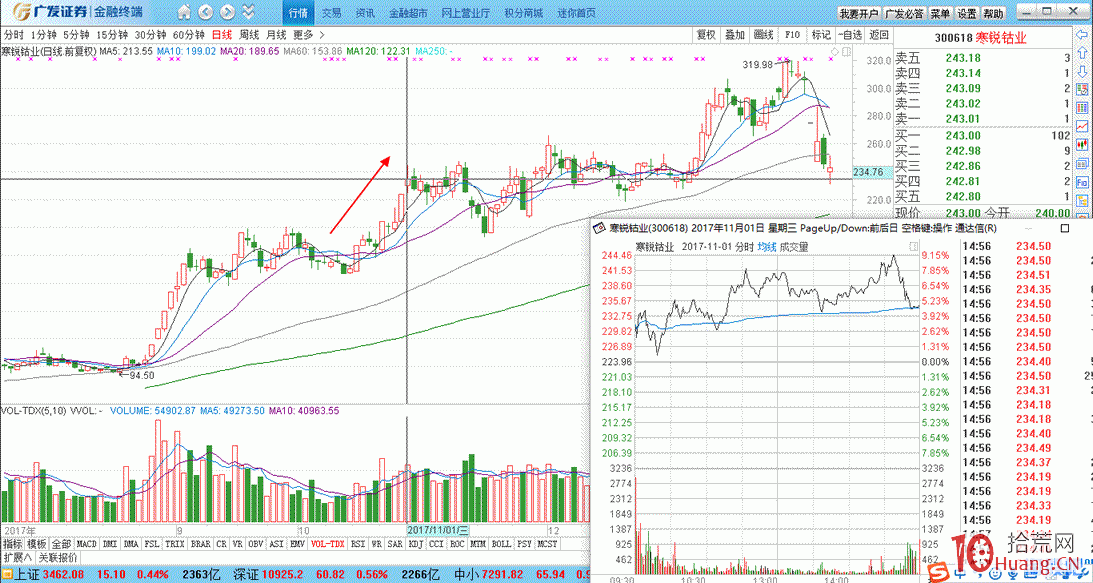Select the VOL-TDX indicator
The height and width of the screenshot is (583, 1093).
pos(328,544)
